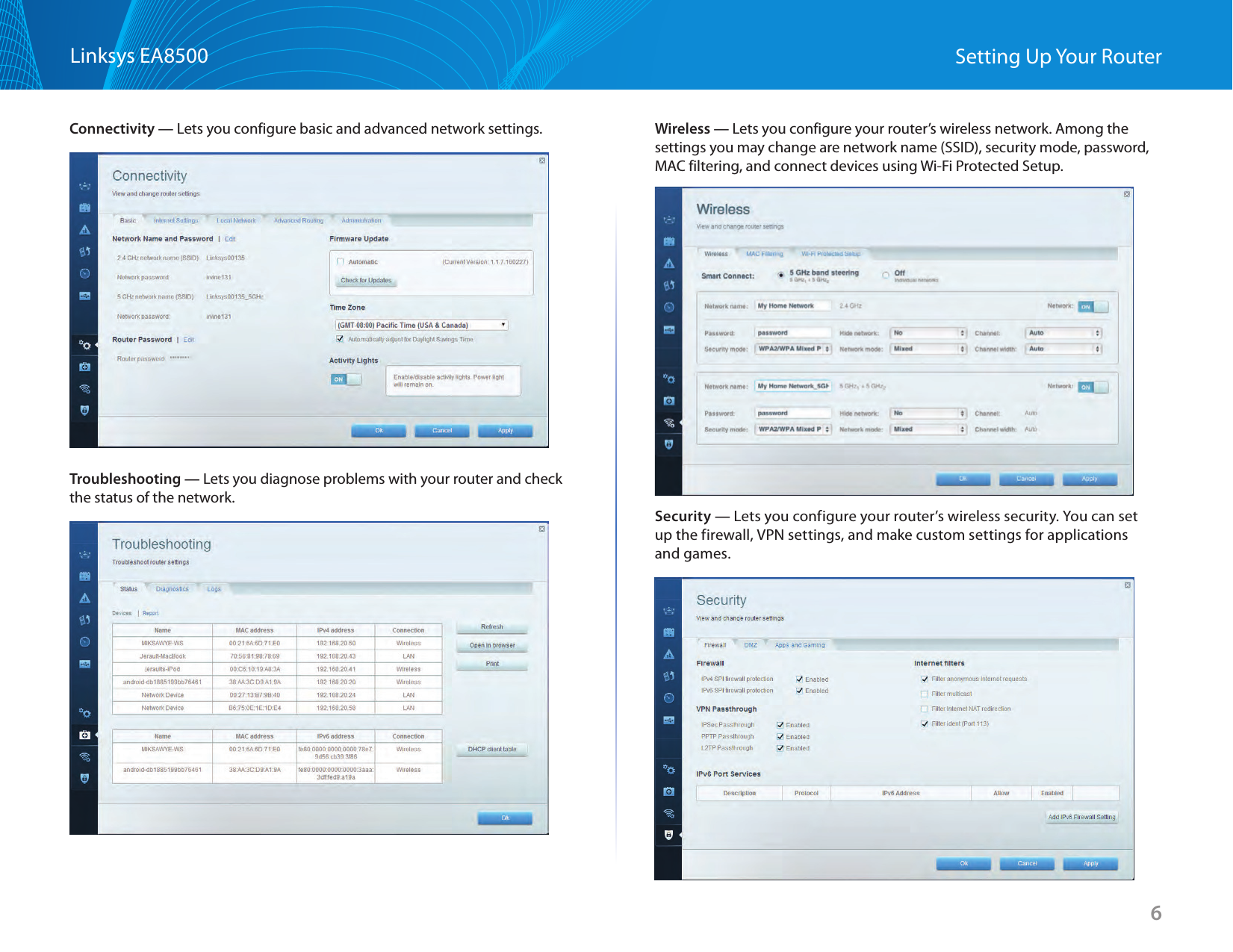Open 5 GHz Hide network dropdown
This screenshot has height=952, width=1233.
[929, 413]
